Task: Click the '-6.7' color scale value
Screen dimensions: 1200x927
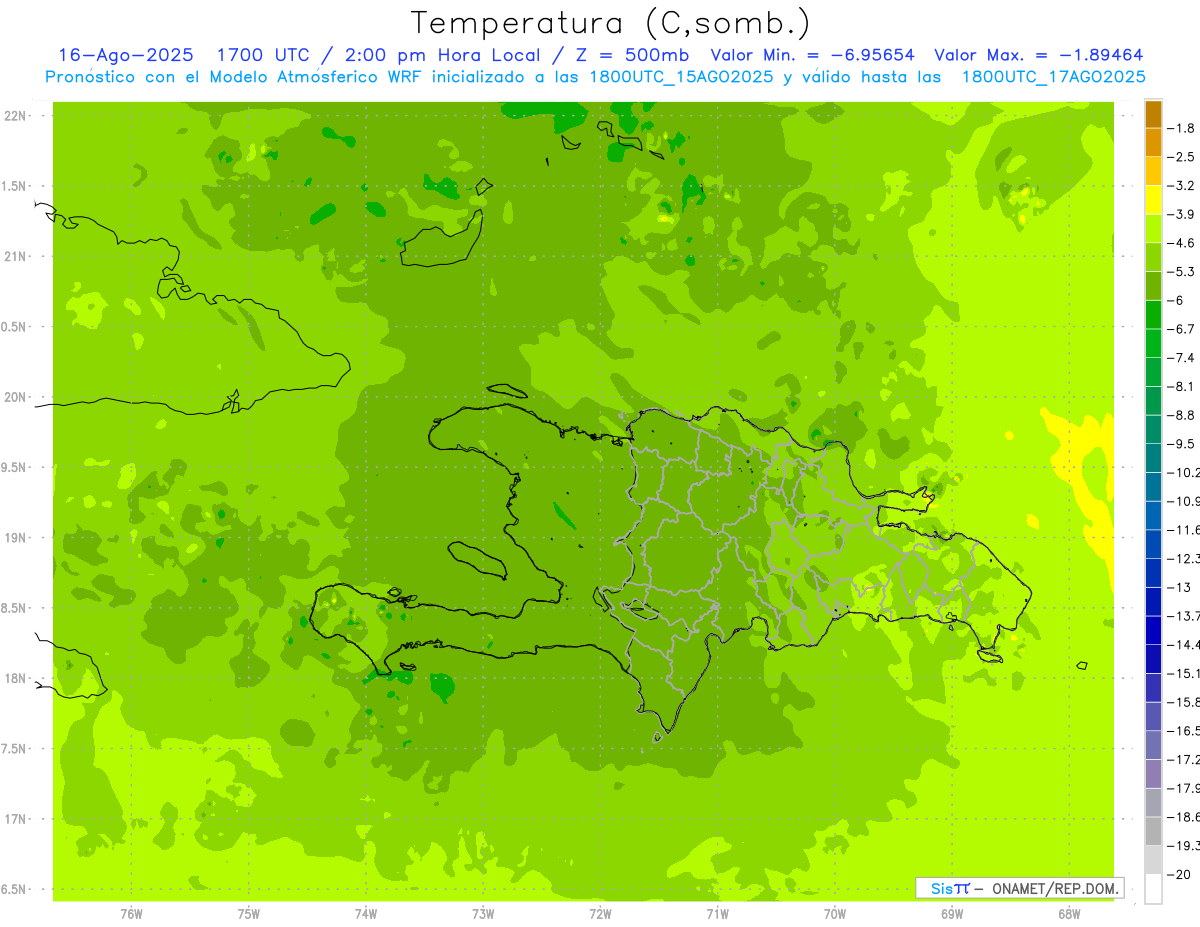Action: pos(1183,329)
